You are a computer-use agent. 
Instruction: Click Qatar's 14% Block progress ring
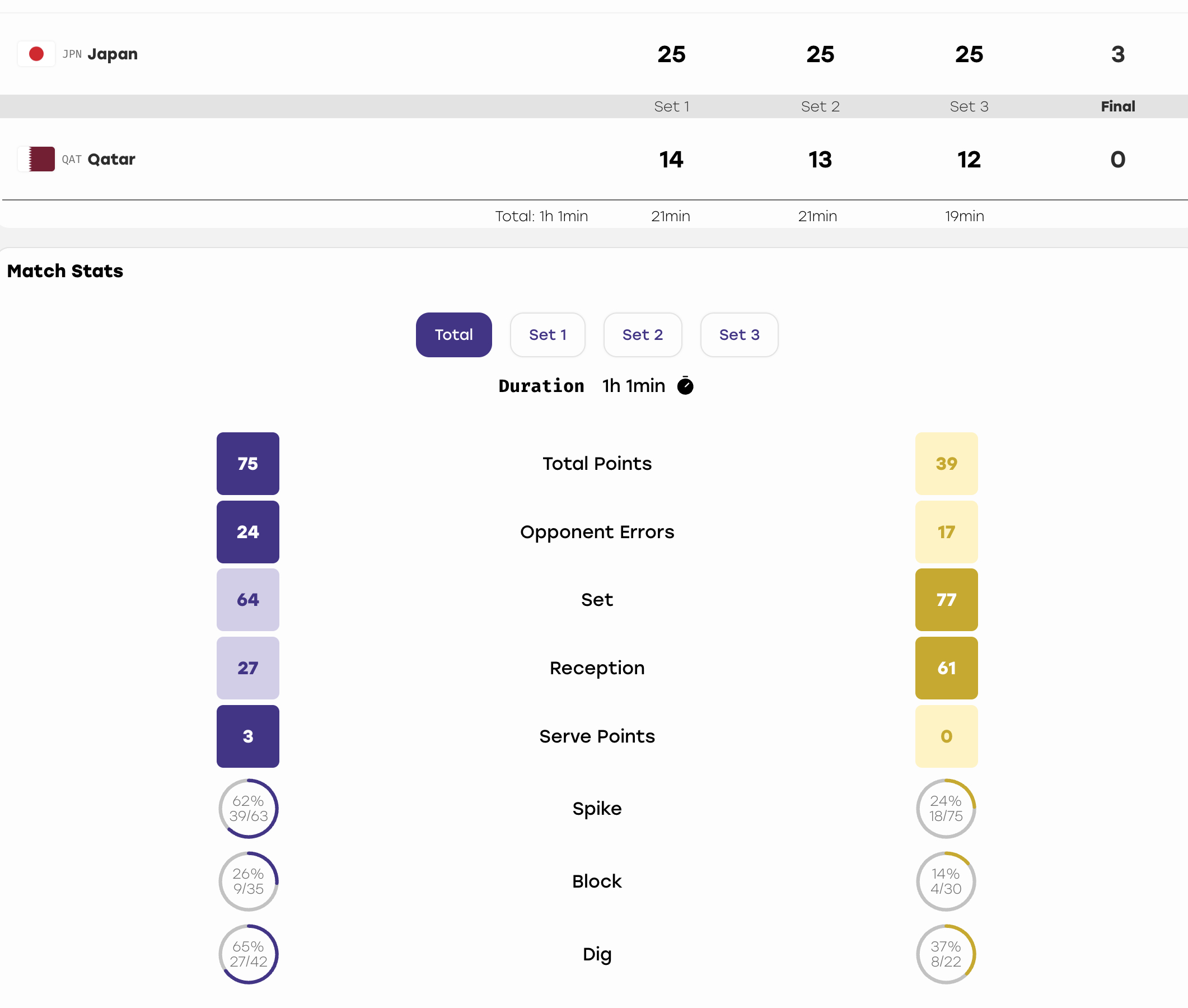pyautogui.click(x=946, y=881)
